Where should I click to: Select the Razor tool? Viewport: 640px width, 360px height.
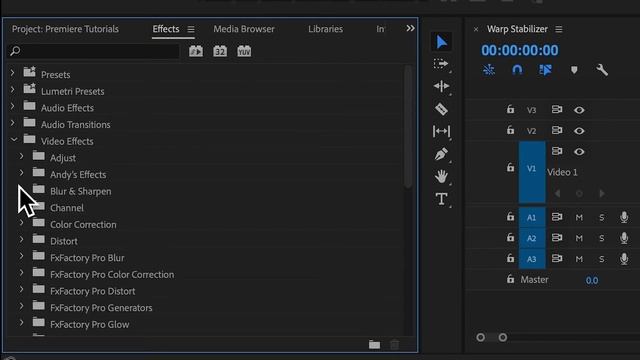click(441, 109)
